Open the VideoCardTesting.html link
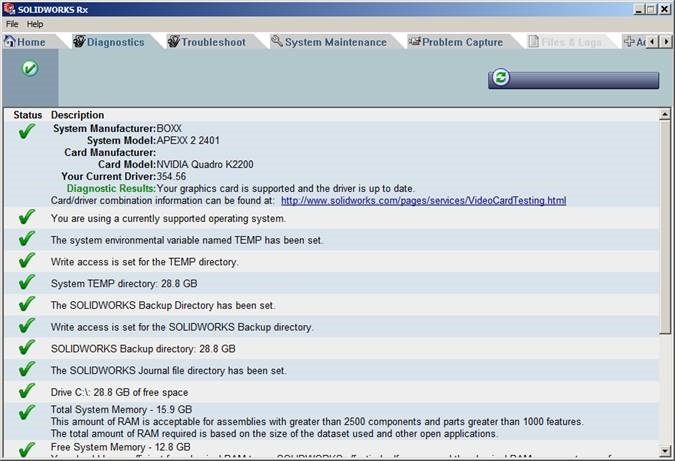The image size is (675, 461). (424, 201)
